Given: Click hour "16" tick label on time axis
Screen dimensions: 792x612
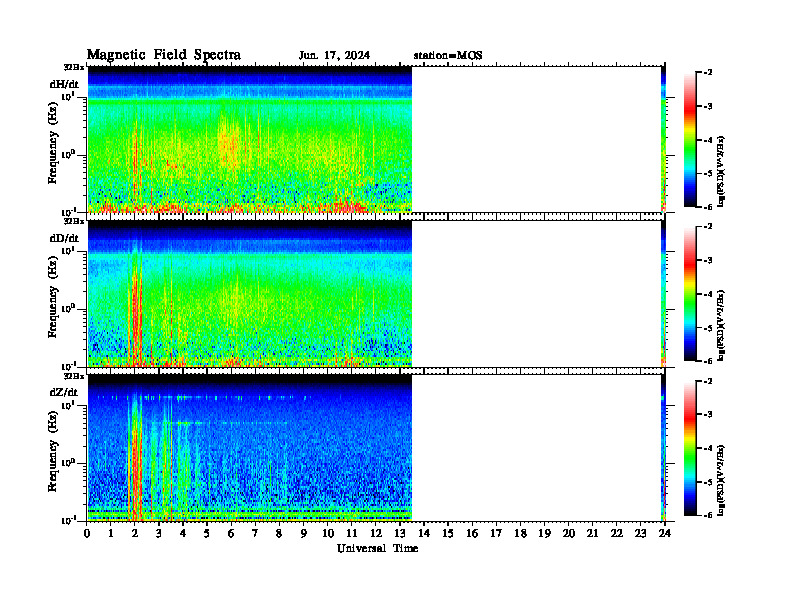Looking at the screenshot, I should [x=472, y=533].
